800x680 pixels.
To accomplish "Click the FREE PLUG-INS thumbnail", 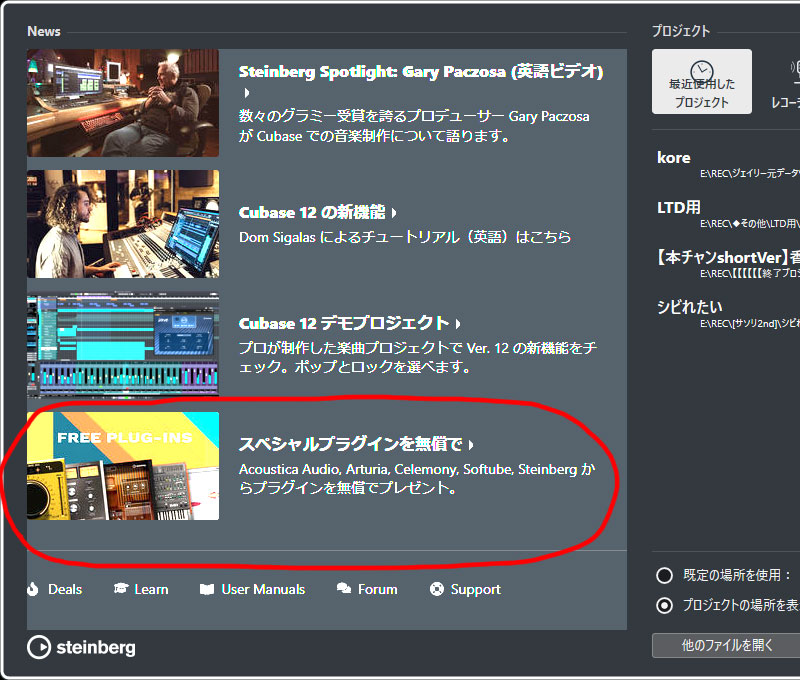I will click(123, 466).
